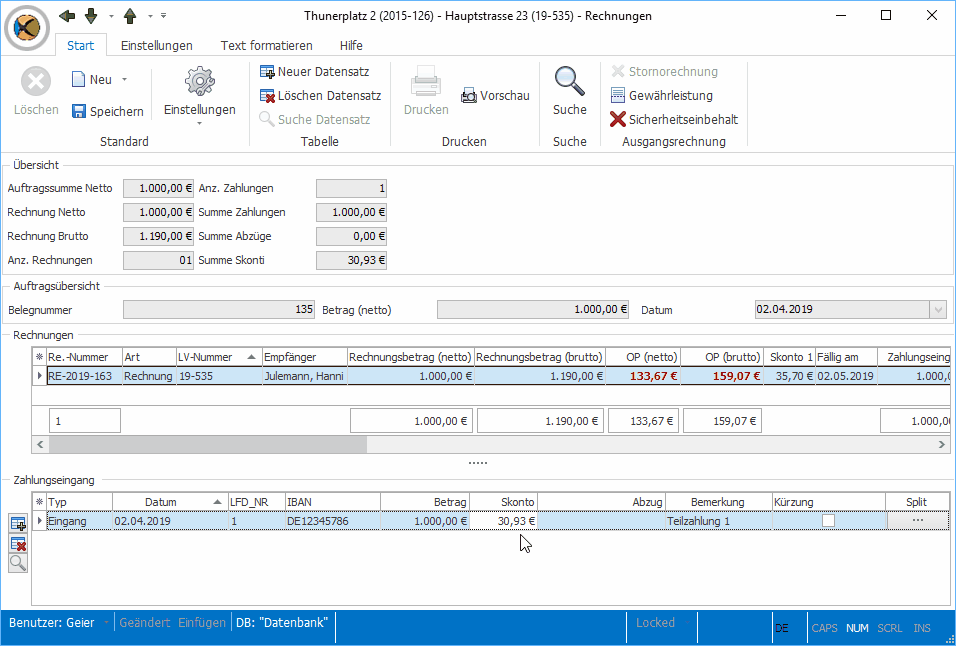Click the Betrag (netto) field in Auftragsübersicht
Image resolution: width=956 pixels, height=646 pixels.
tap(533, 310)
